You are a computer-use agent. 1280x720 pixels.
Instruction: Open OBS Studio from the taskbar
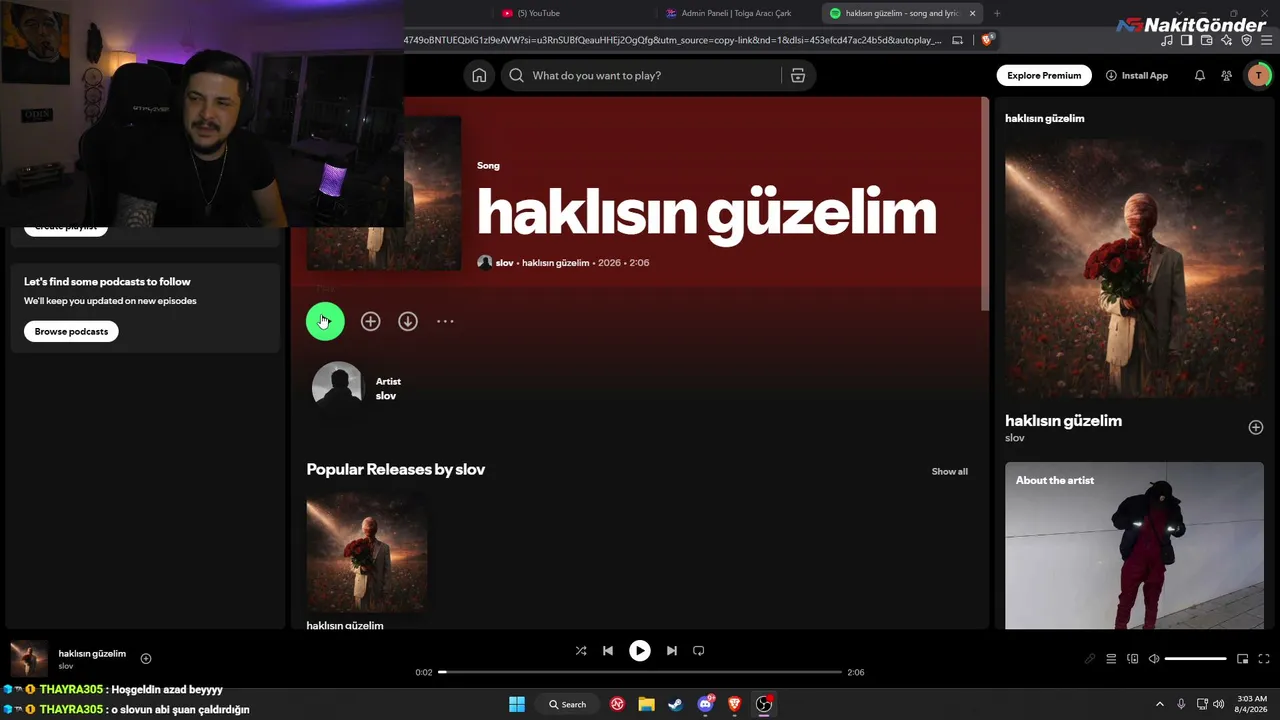[x=764, y=704]
